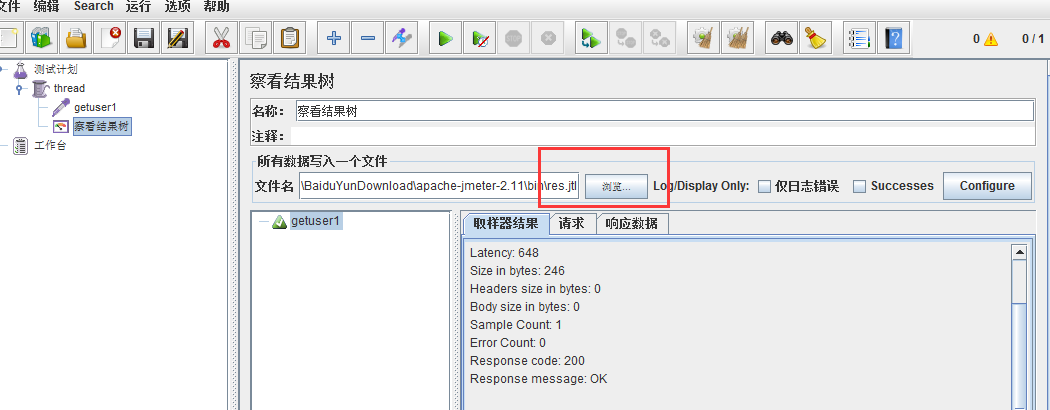
Task: Click the Paste clipboard icon
Action: pos(290,39)
